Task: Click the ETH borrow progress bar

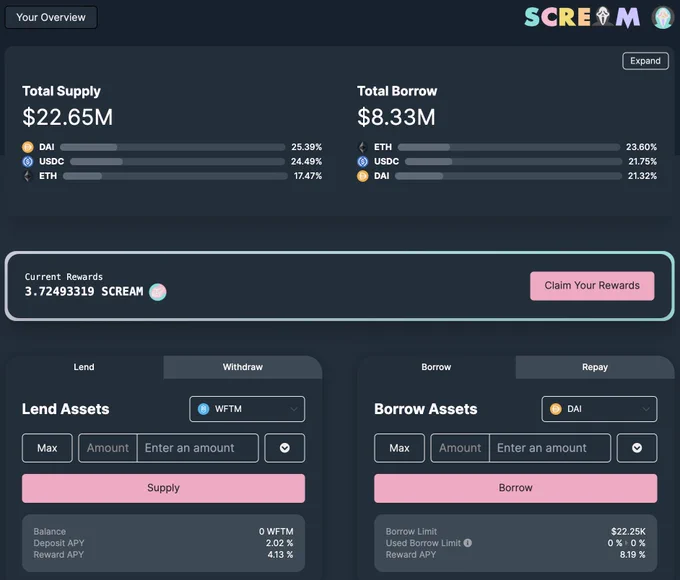Action: click(x=509, y=147)
